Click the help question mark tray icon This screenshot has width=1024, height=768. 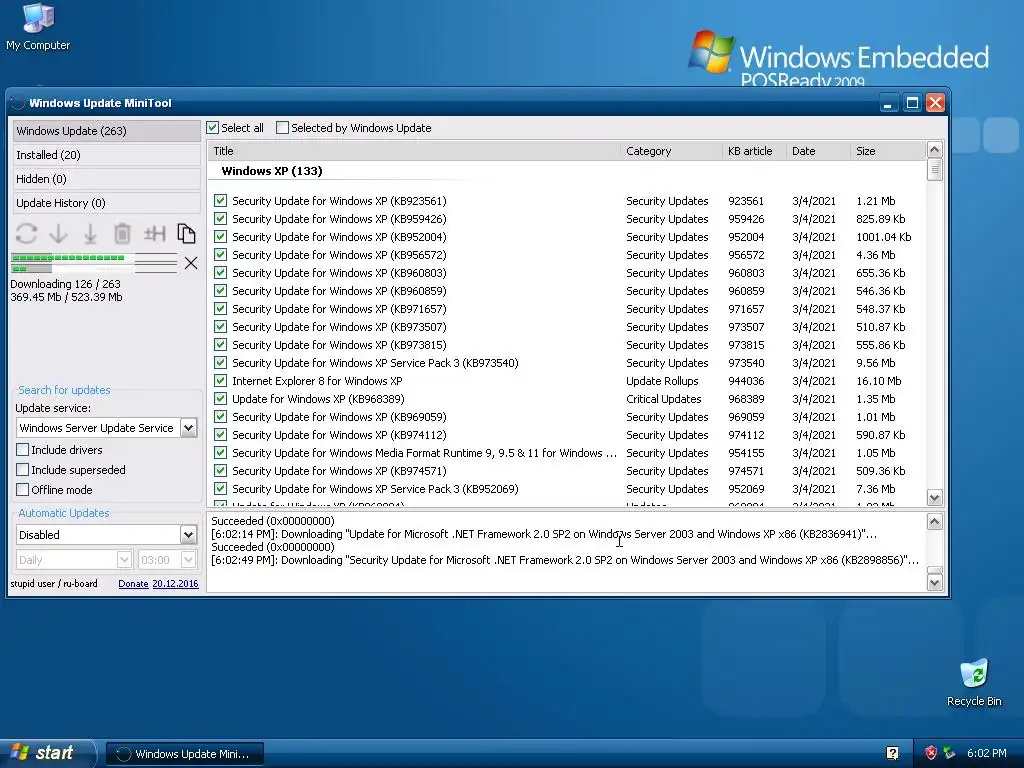tap(893, 753)
